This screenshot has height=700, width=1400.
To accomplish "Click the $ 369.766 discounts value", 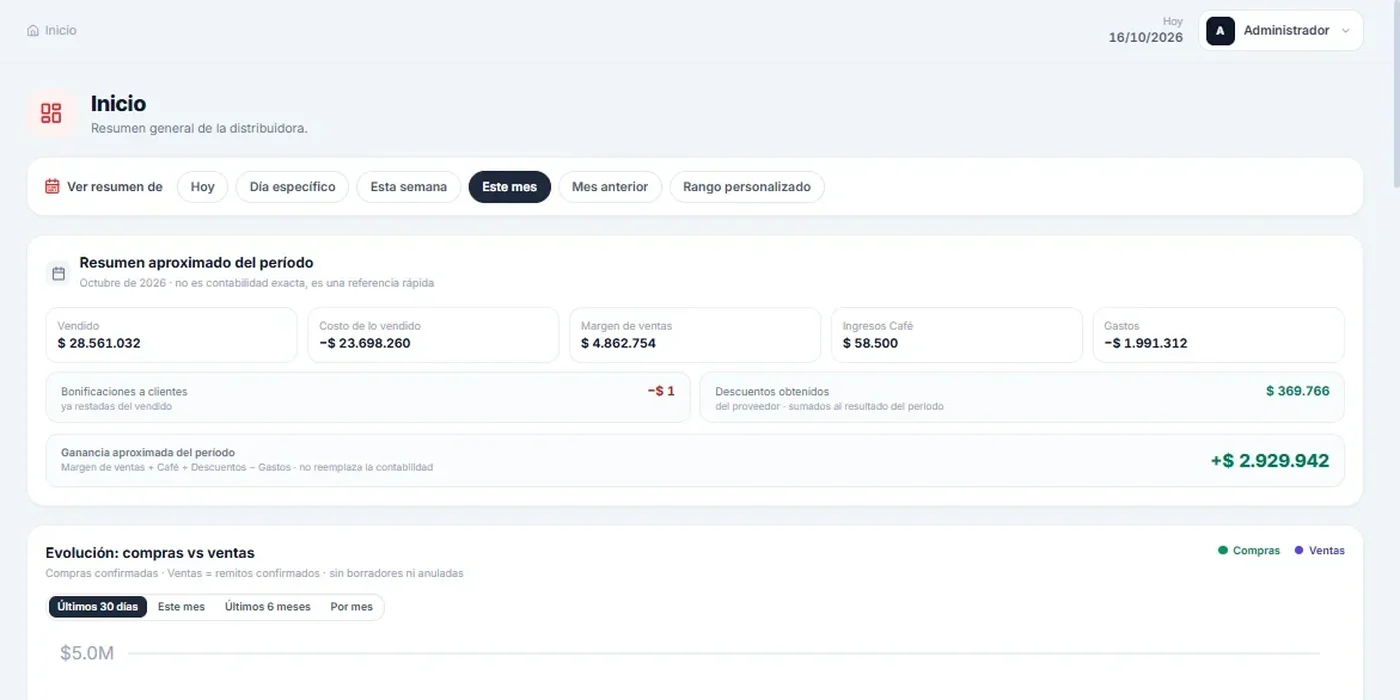I will click(1298, 391).
